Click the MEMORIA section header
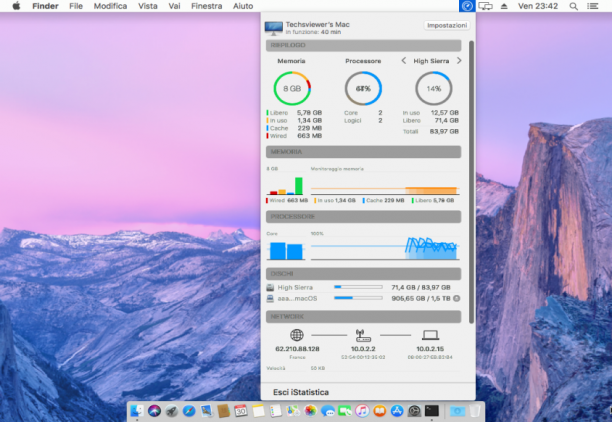612x422 pixels. click(363, 151)
